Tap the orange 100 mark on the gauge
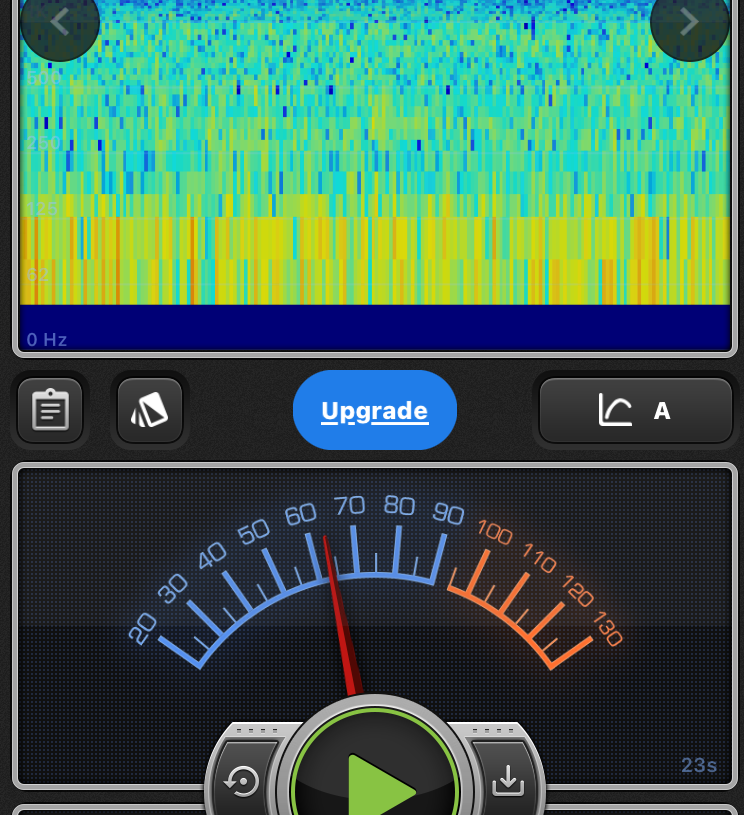The width and height of the screenshot is (744, 815). (x=494, y=531)
